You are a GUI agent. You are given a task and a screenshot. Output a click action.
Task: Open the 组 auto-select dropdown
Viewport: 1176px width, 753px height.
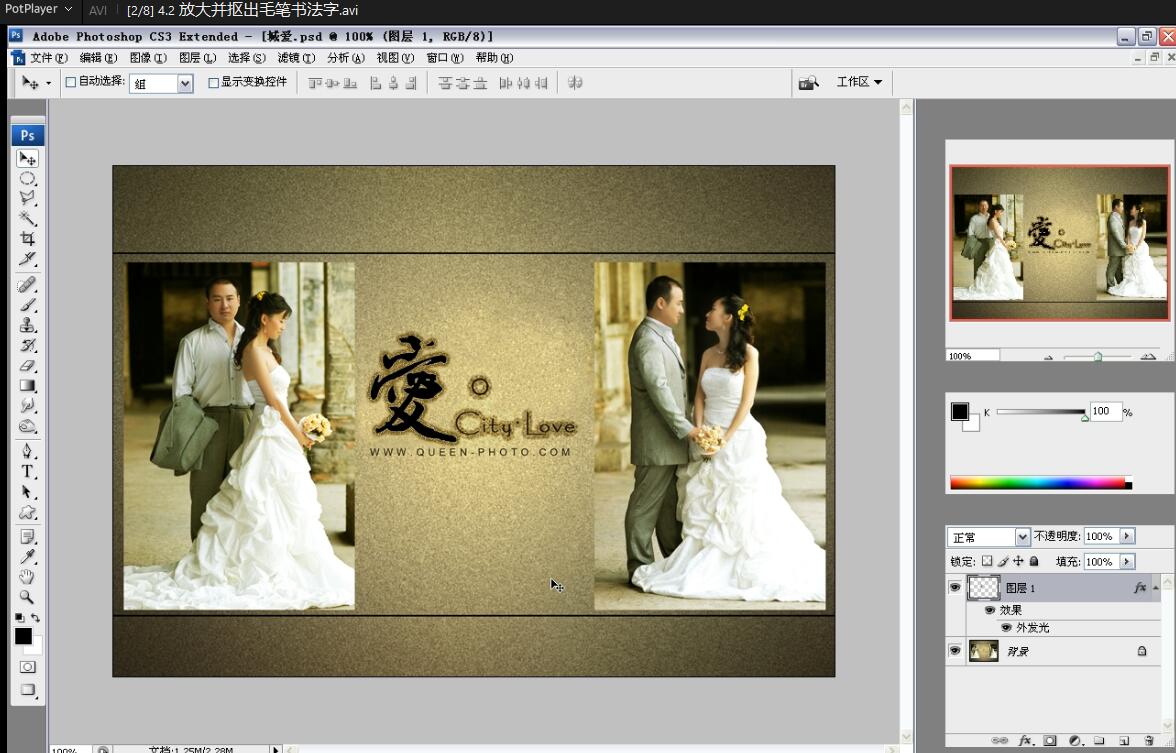[184, 83]
